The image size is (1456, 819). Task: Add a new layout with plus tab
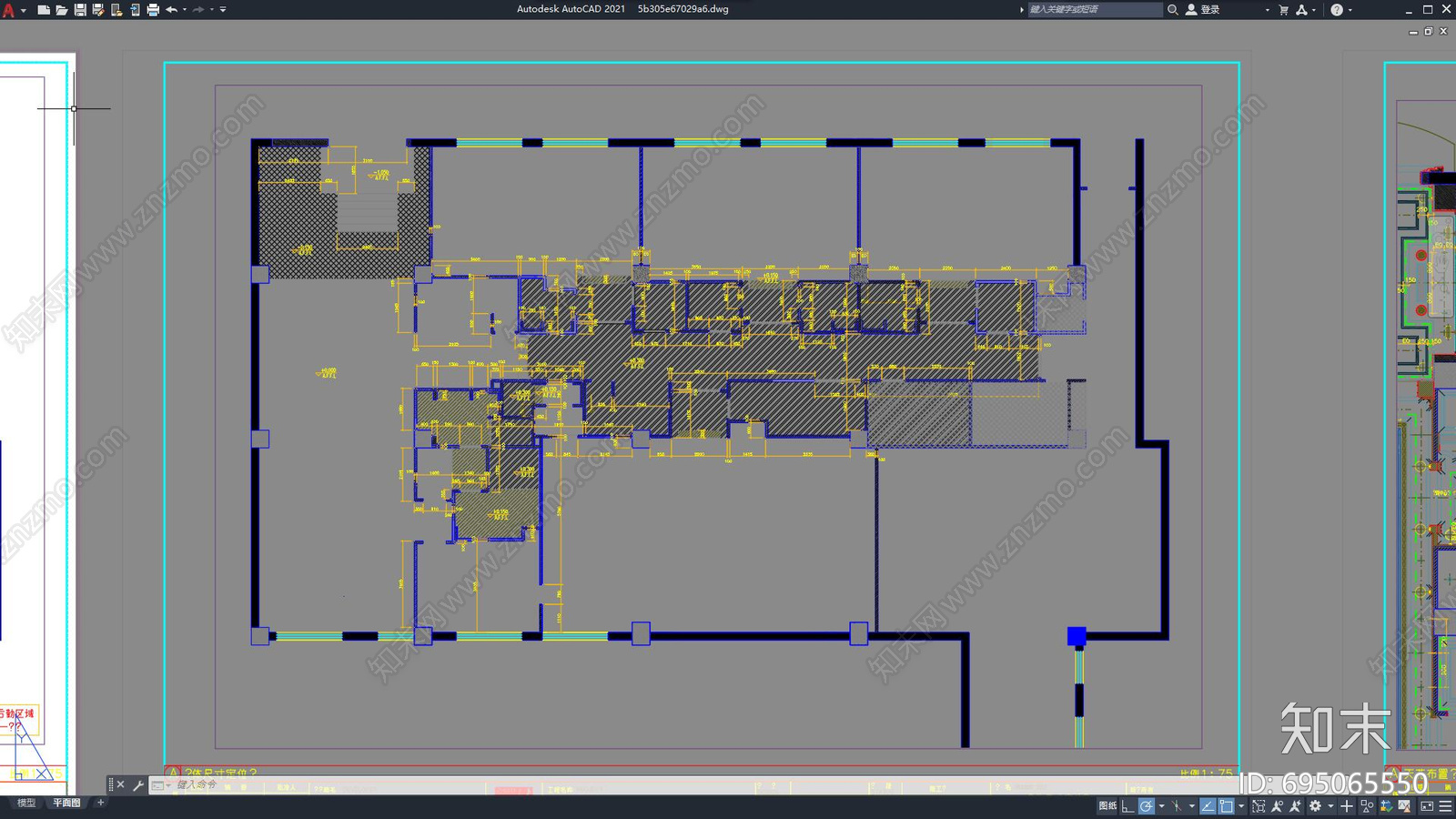click(100, 803)
